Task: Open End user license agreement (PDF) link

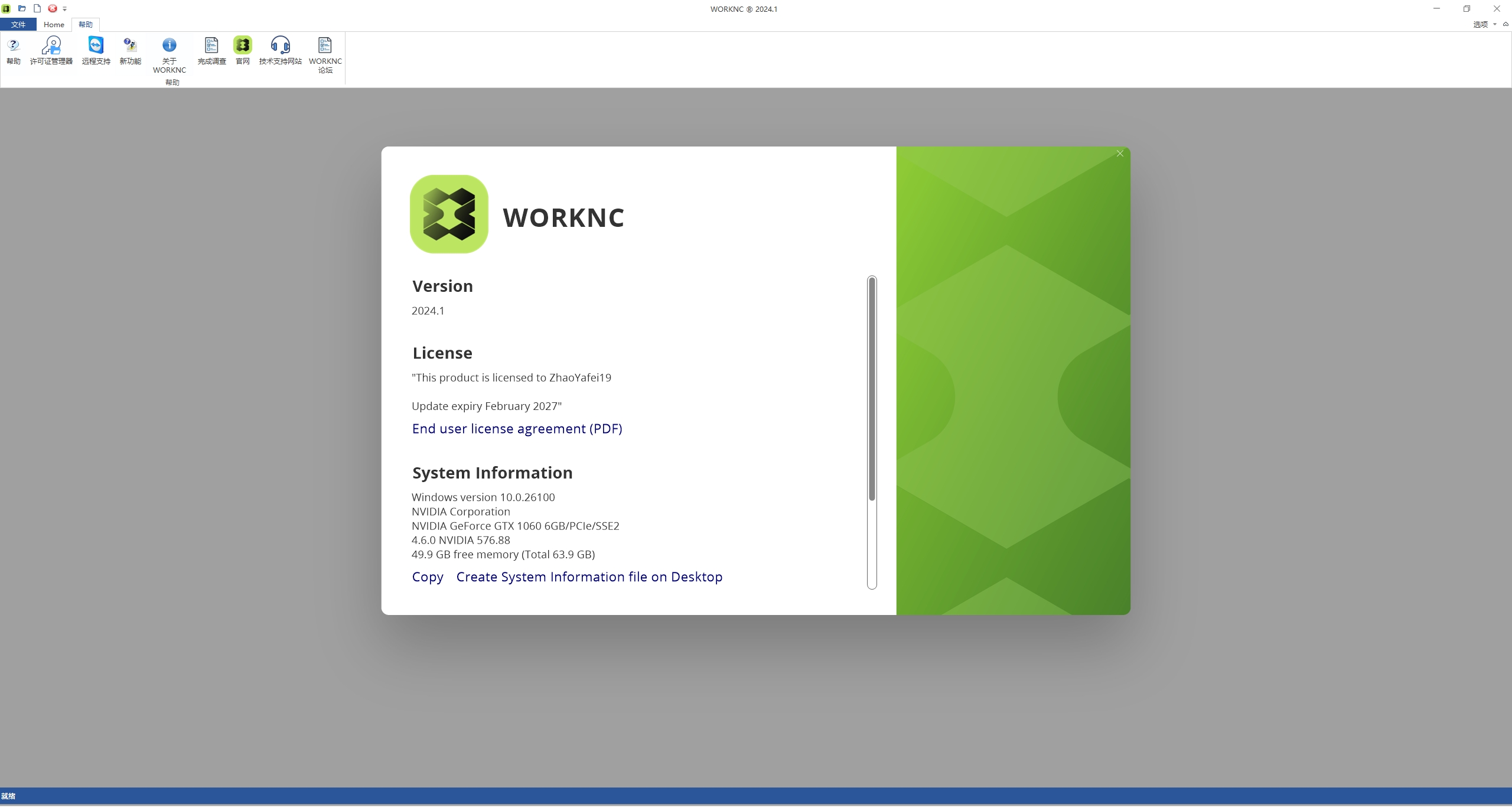Action: coord(517,429)
